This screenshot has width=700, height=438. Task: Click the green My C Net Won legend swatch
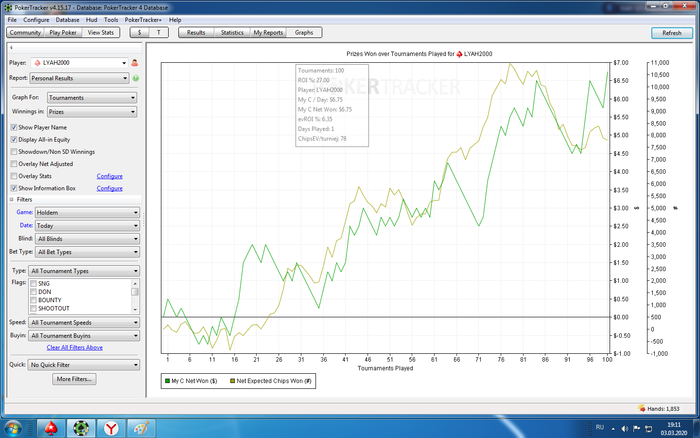(x=166, y=381)
